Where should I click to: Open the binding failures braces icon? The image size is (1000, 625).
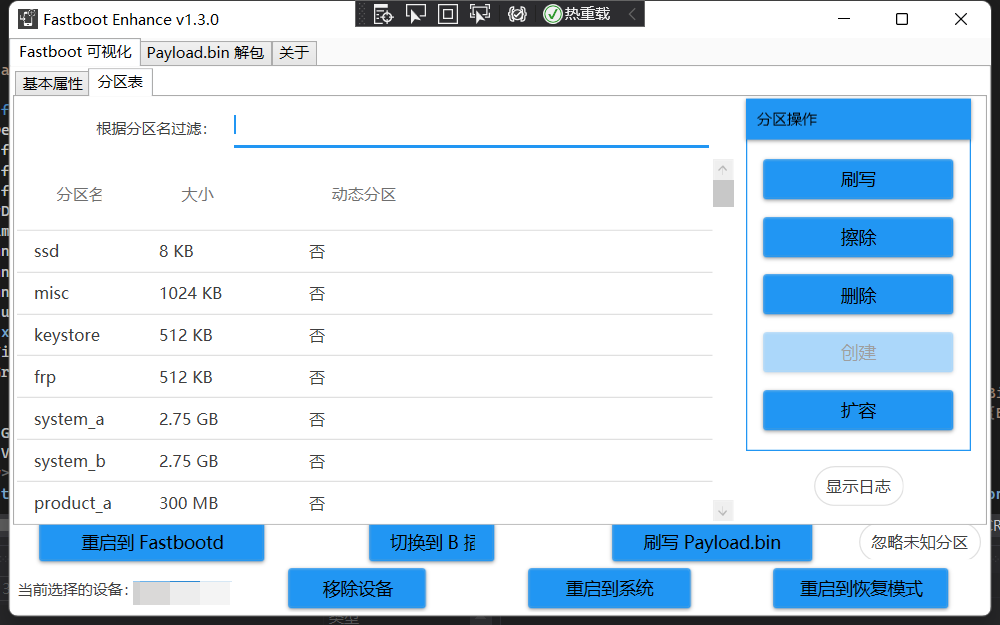coord(517,14)
